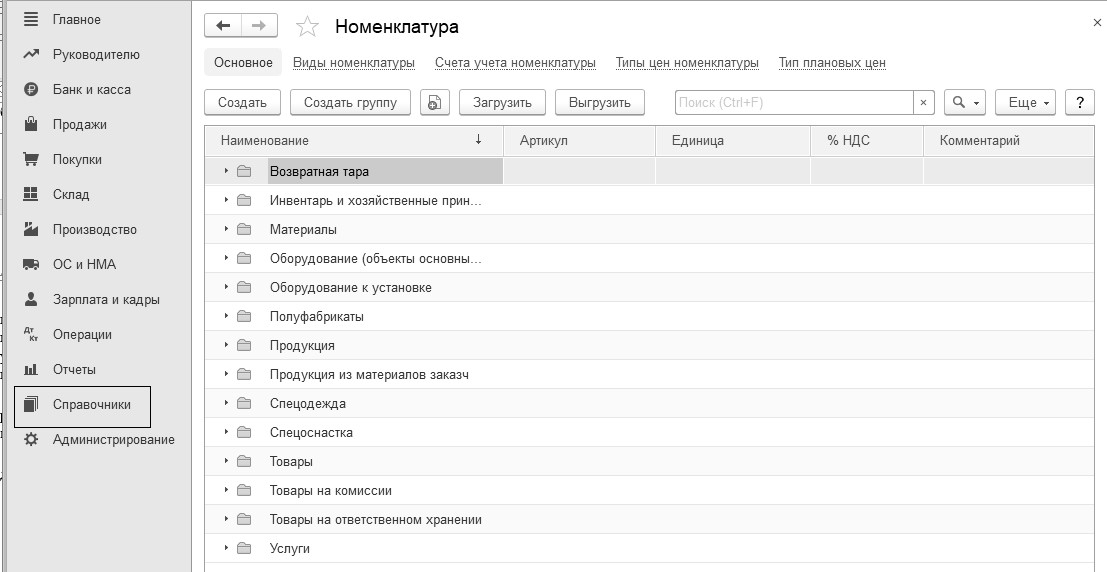Click into the Поиск search field
The width and height of the screenshot is (1107, 572).
pos(794,102)
